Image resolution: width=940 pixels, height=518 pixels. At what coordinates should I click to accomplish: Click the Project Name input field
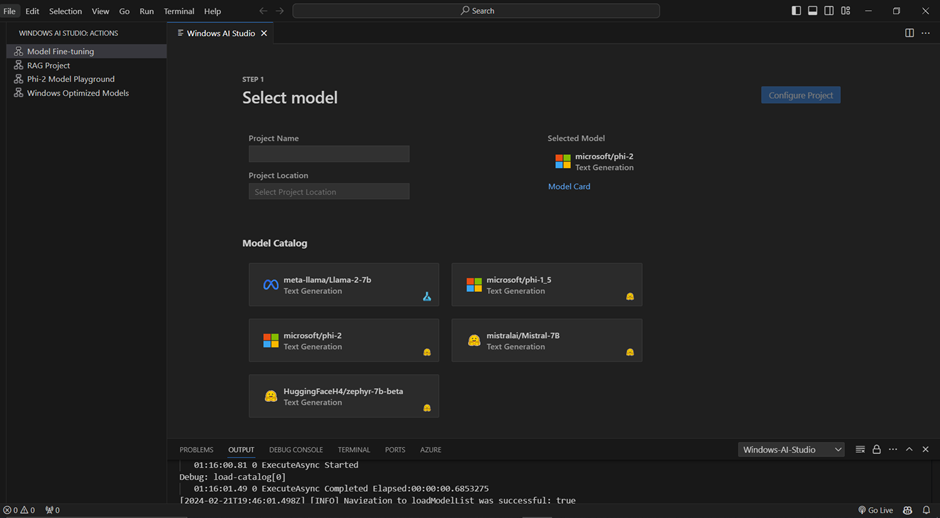(x=329, y=154)
